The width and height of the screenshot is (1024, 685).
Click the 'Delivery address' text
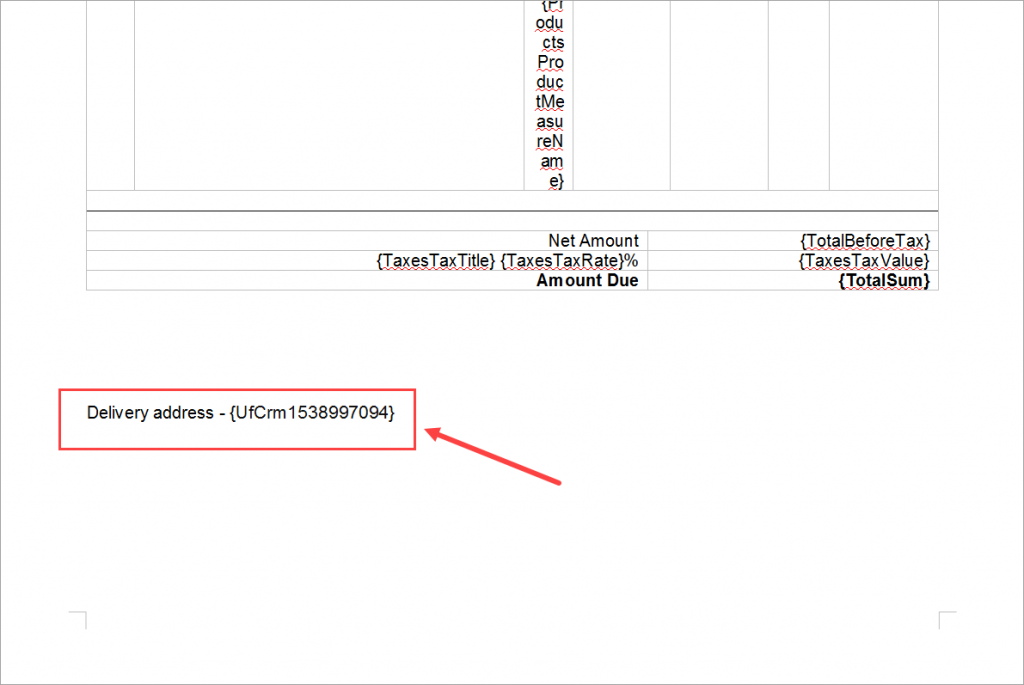point(150,413)
